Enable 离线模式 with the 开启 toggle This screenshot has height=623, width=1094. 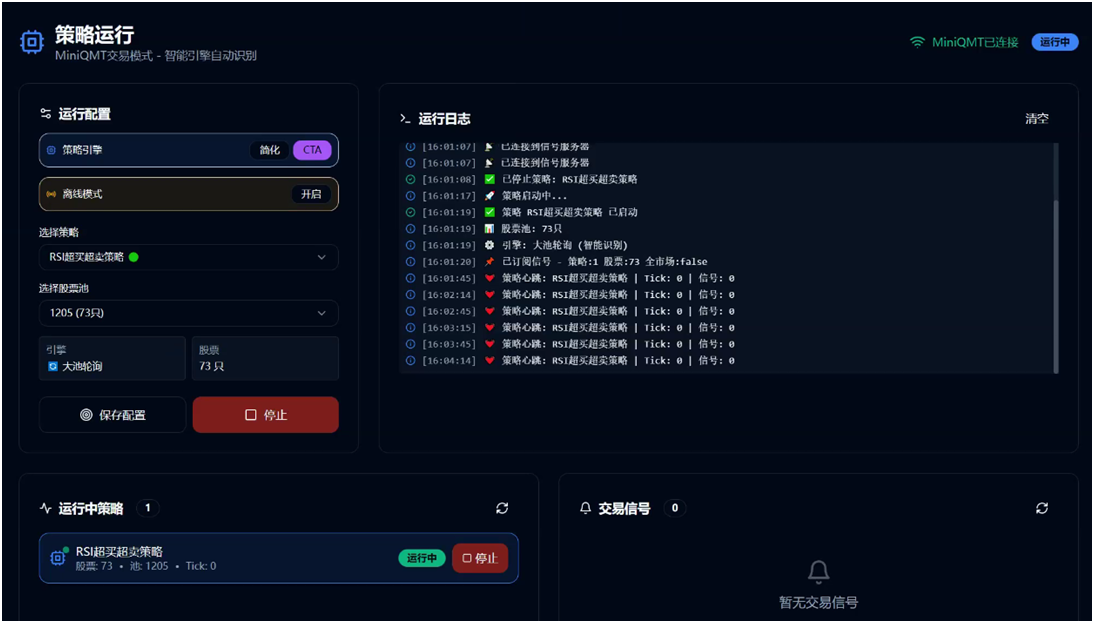coord(312,193)
